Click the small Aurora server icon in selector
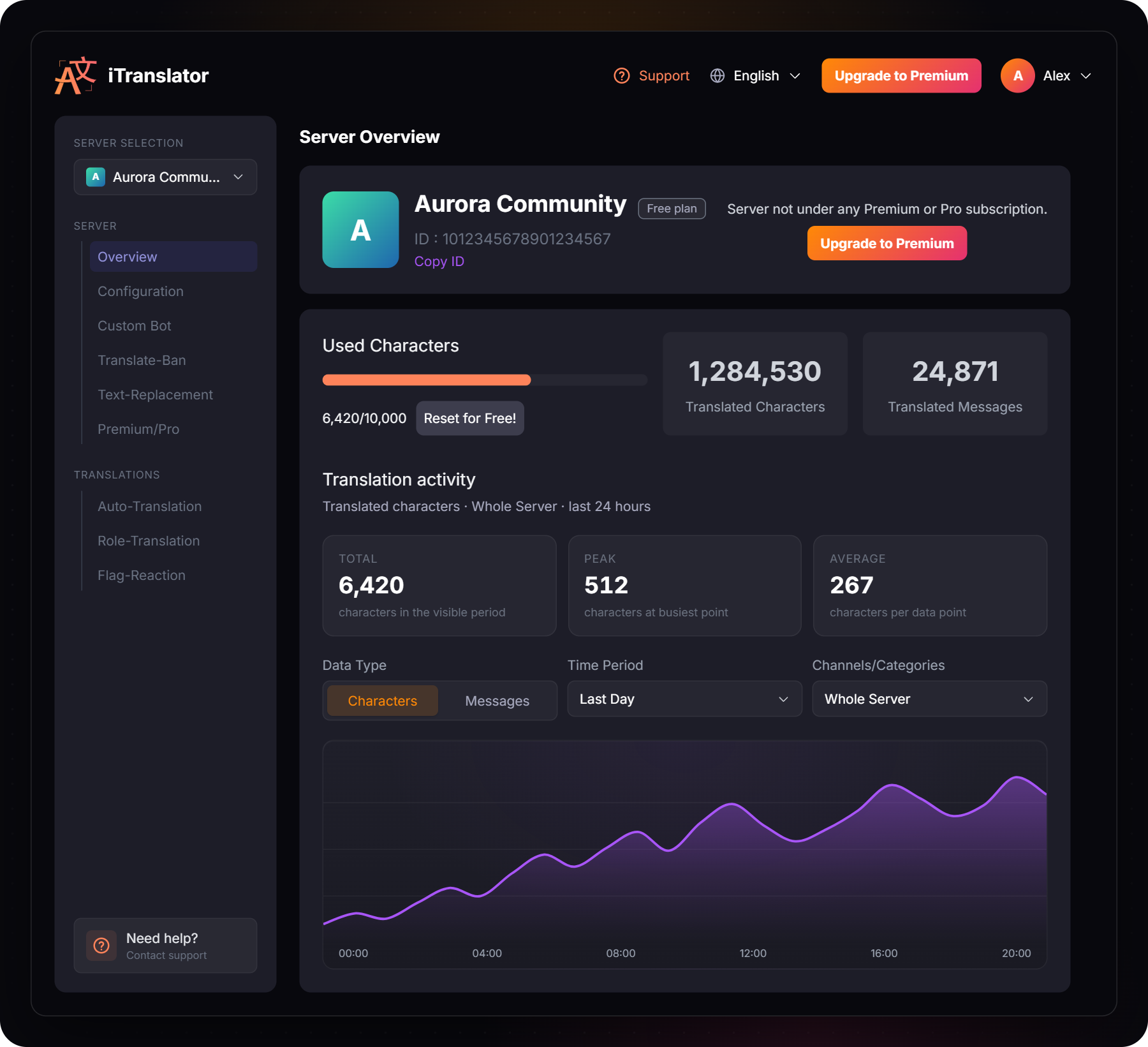Image resolution: width=1148 pixels, height=1047 pixels. pyautogui.click(x=96, y=177)
